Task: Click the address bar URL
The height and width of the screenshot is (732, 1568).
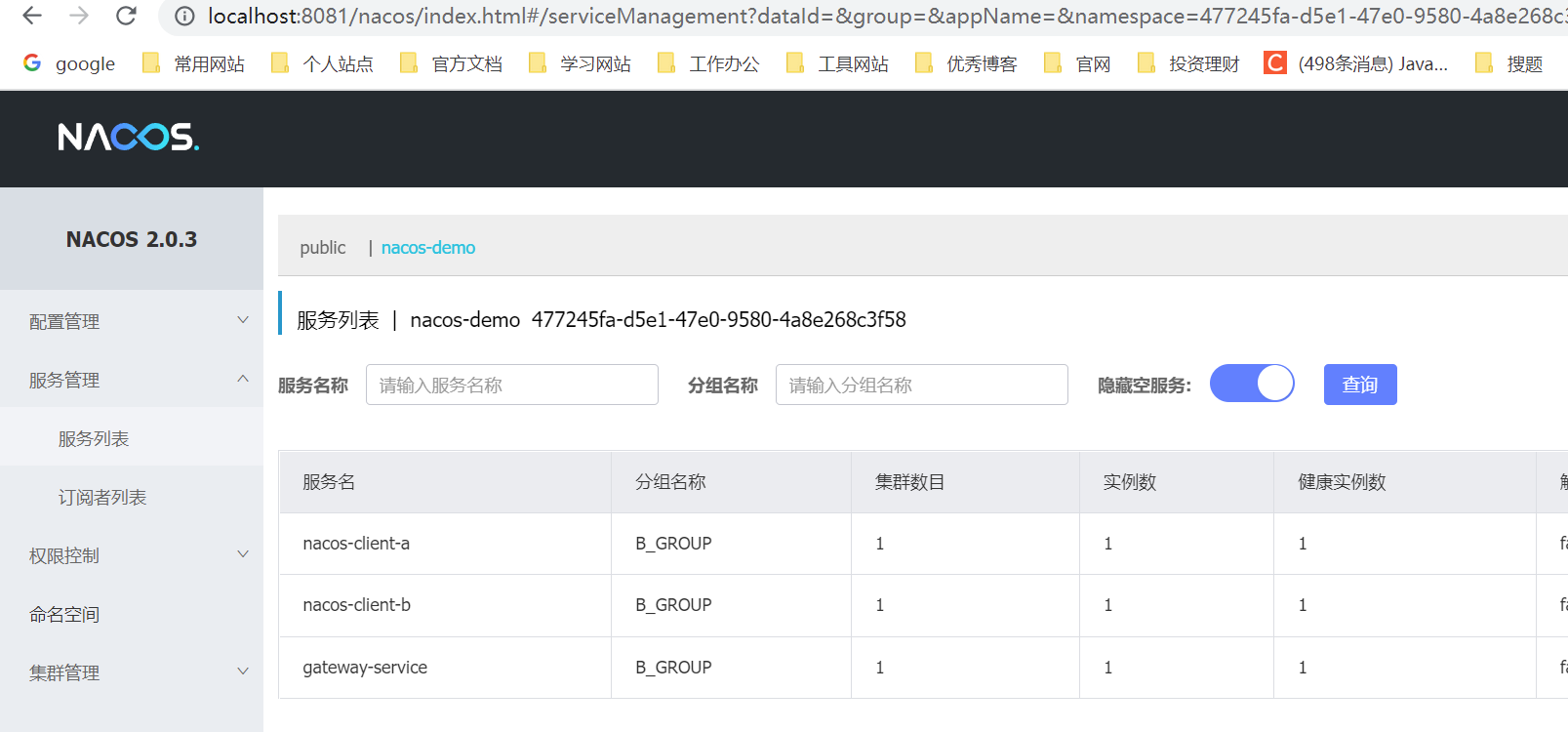Action: [886, 17]
